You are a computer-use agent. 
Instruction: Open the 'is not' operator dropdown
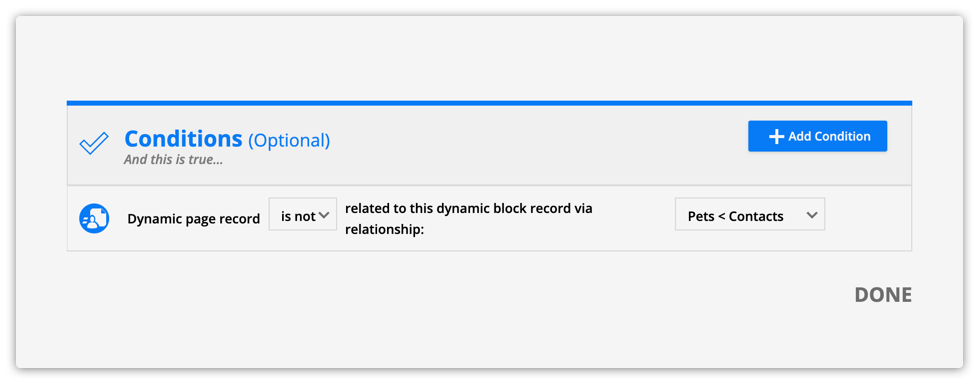303,214
